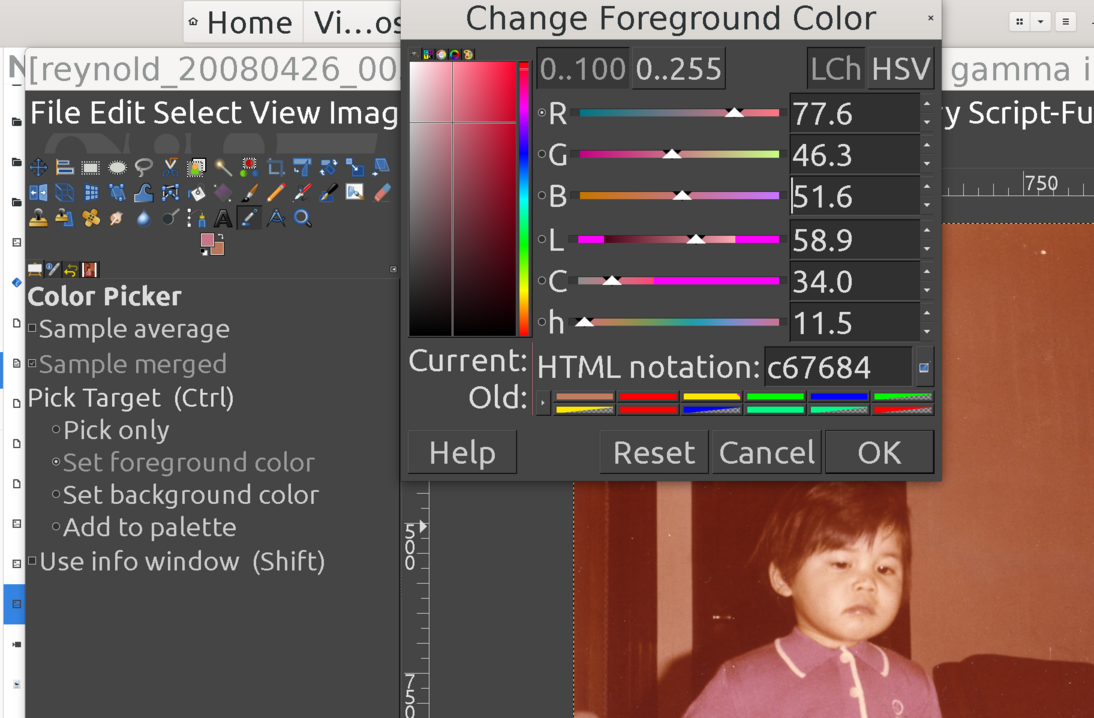1094x718 pixels.
Task: Open the File menu
Action: 57,112
